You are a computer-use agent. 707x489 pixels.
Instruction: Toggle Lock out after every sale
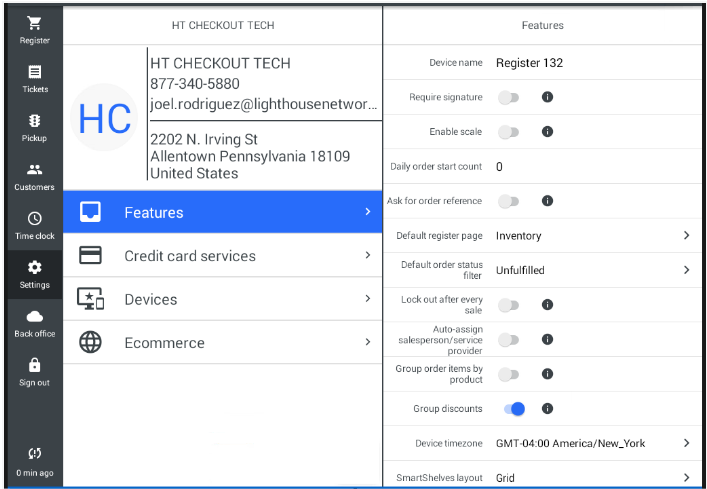[509, 305]
